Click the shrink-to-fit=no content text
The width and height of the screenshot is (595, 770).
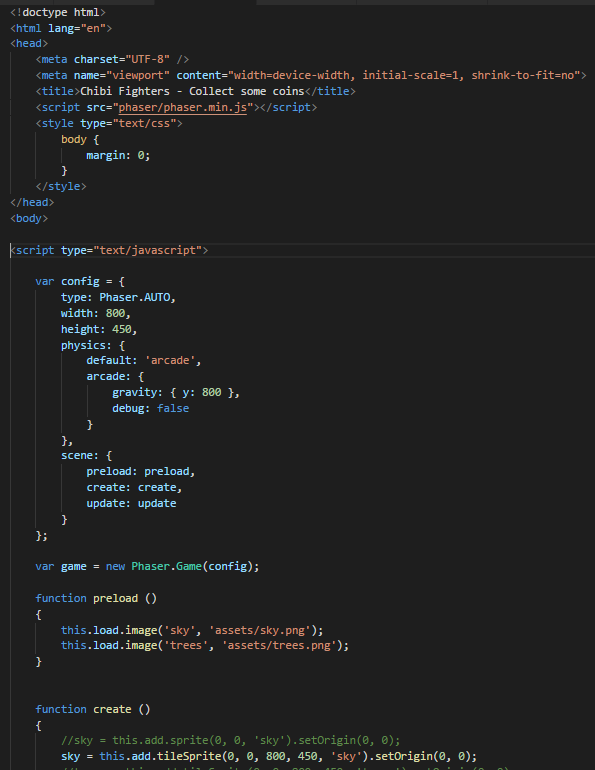[523, 75]
